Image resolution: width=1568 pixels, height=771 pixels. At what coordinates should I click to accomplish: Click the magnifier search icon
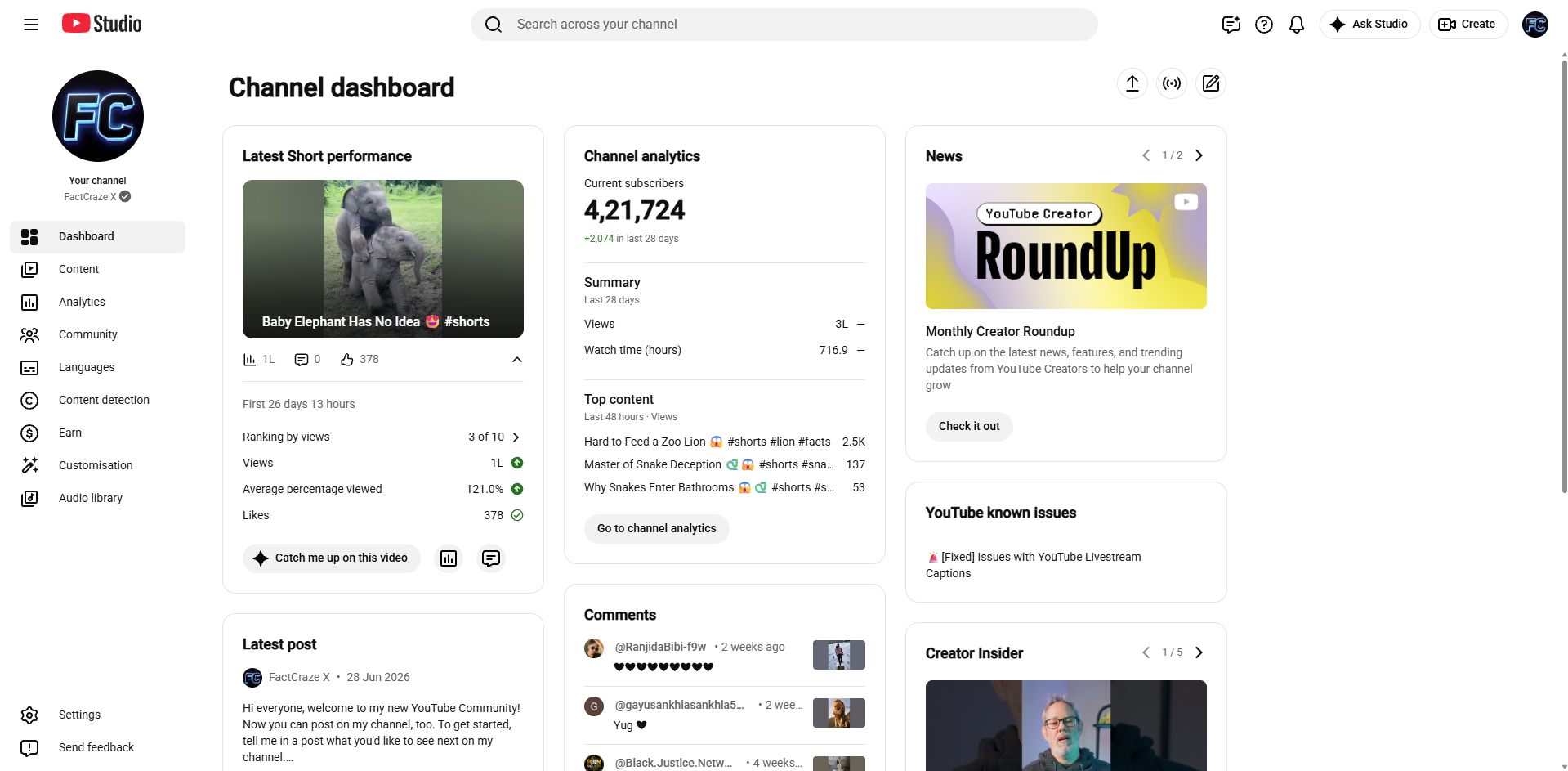[494, 25]
